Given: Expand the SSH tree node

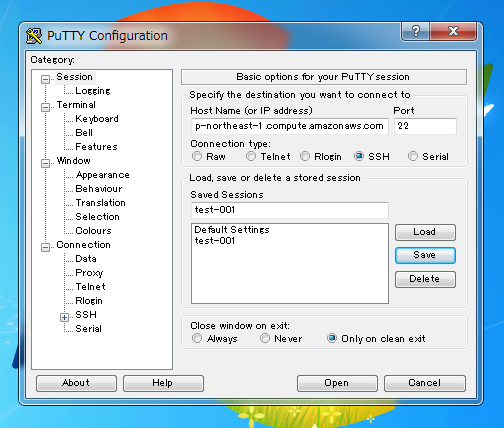Looking at the screenshot, I should pos(65,317).
